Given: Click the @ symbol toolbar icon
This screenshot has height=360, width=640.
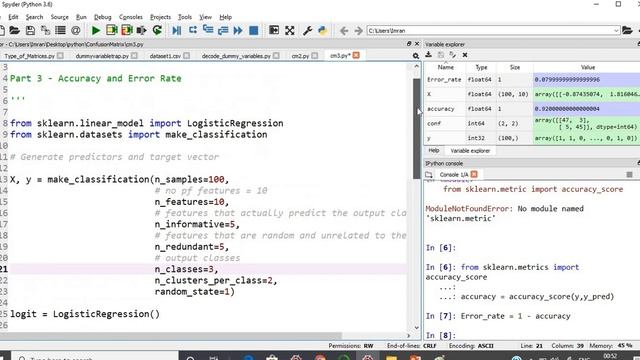Looking at the screenshot, I should point(76,30).
